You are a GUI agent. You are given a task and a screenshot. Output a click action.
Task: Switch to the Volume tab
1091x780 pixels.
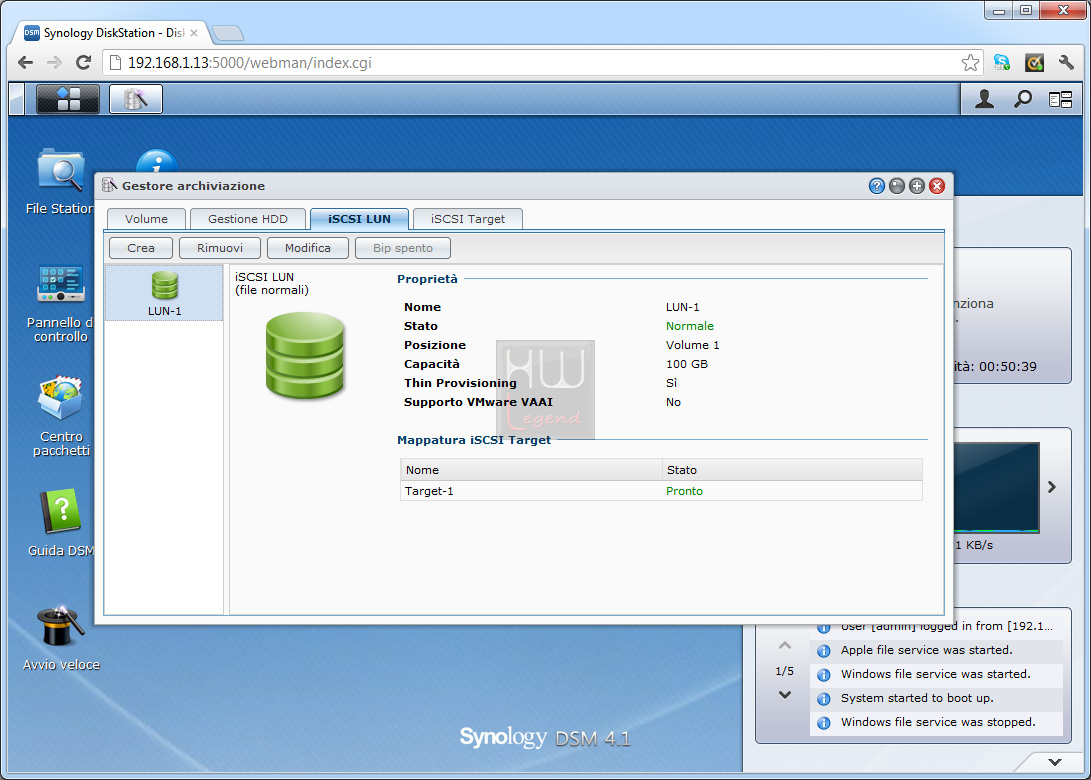tap(146, 218)
